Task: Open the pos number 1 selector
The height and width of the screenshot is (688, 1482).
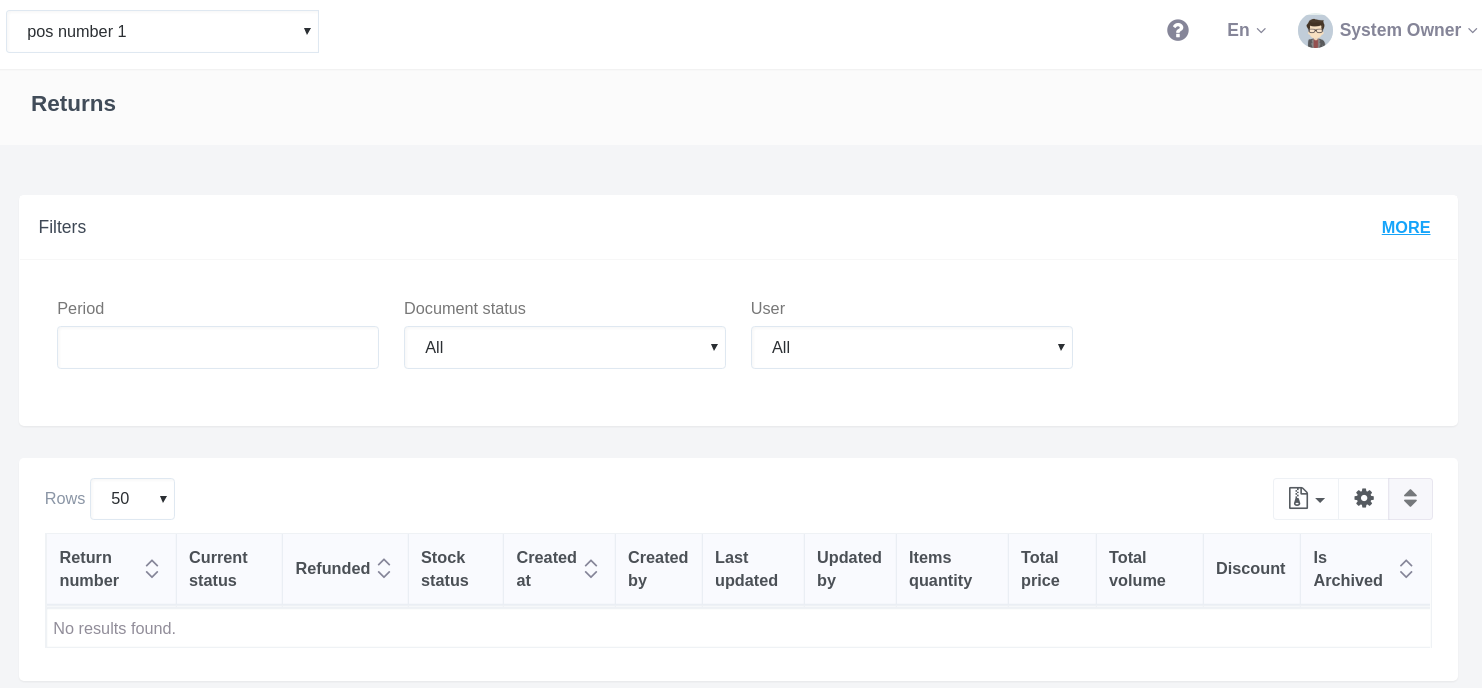Action: click(x=162, y=32)
